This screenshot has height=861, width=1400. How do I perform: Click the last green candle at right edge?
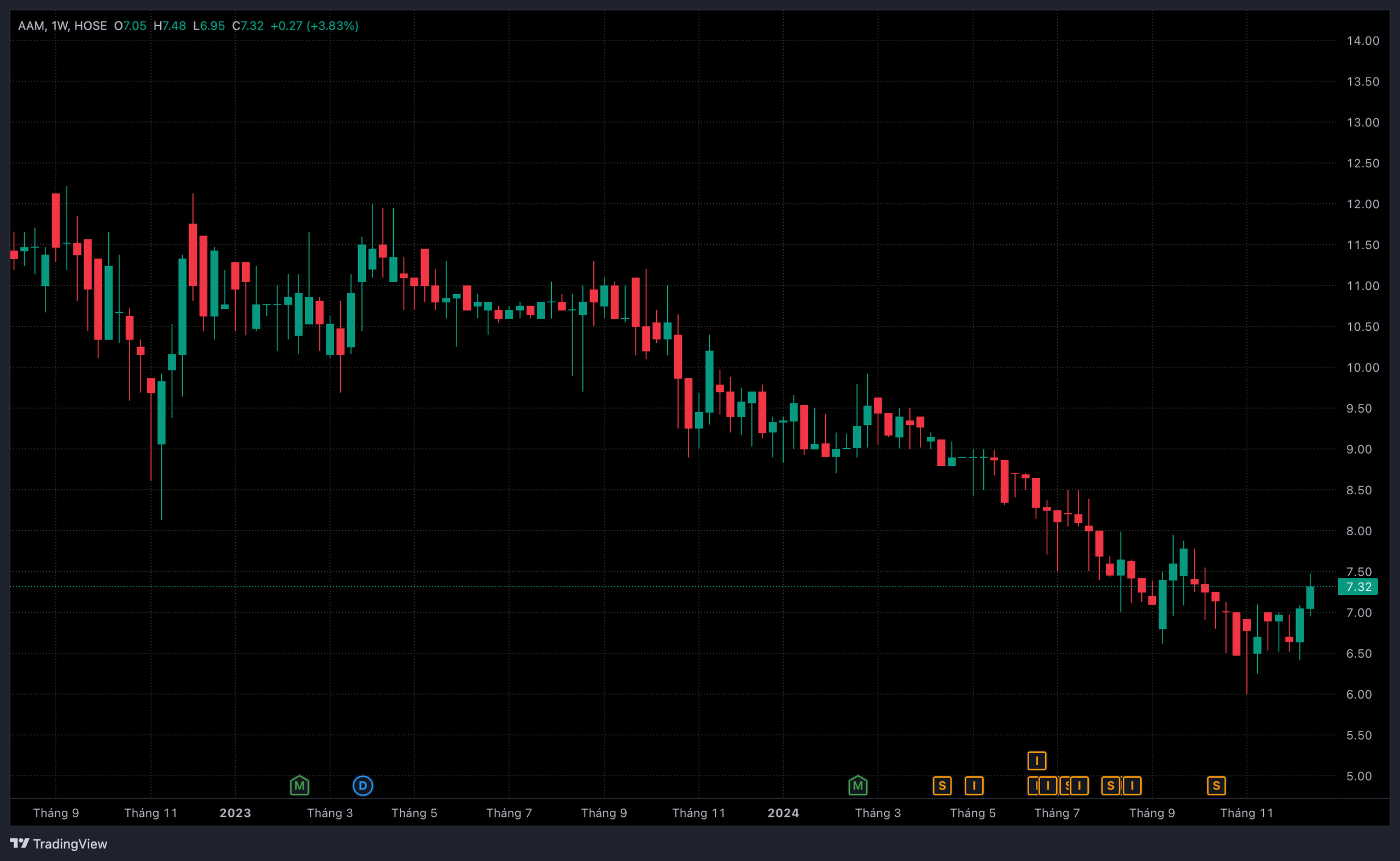[x=1310, y=597]
